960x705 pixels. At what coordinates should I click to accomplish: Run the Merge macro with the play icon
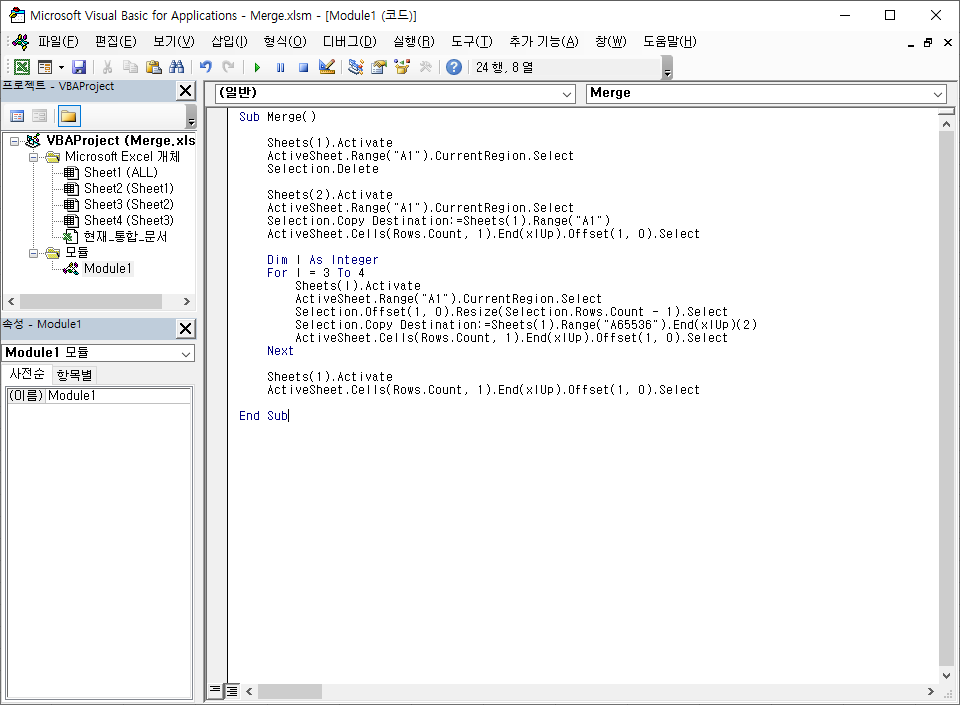tap(257, 67)
